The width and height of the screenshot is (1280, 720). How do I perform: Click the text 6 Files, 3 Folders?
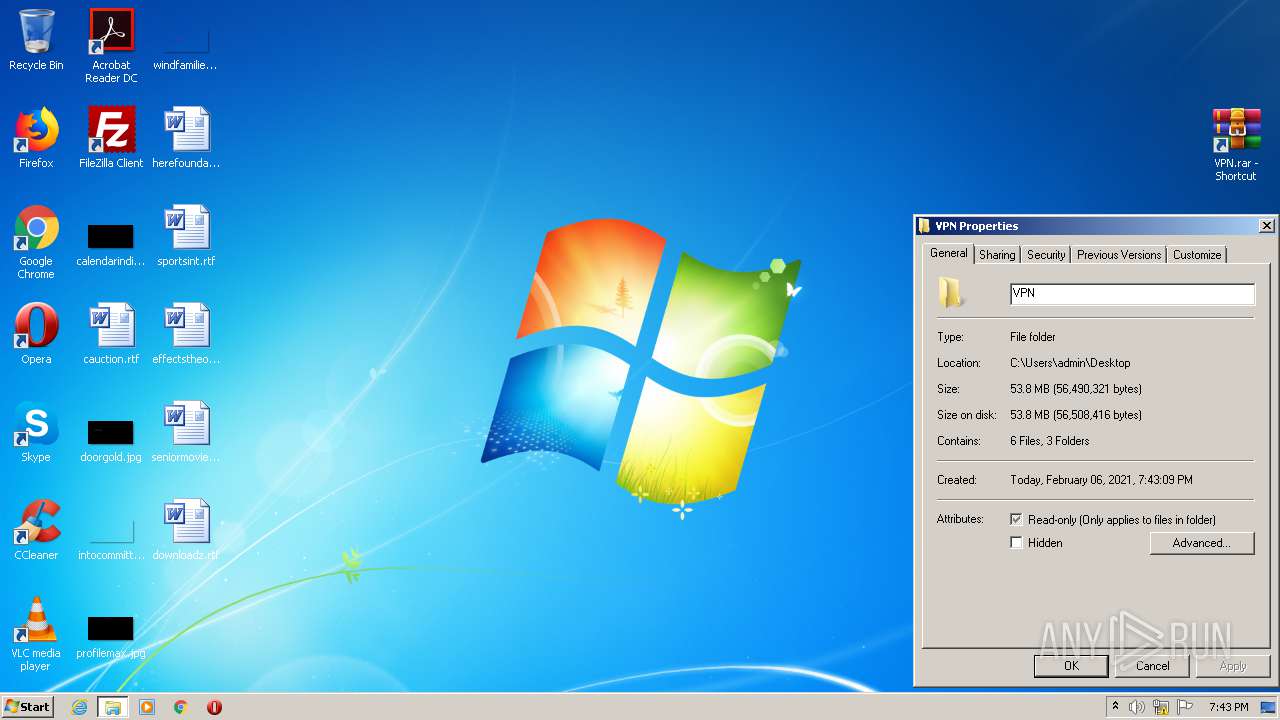click(1050, 441)
